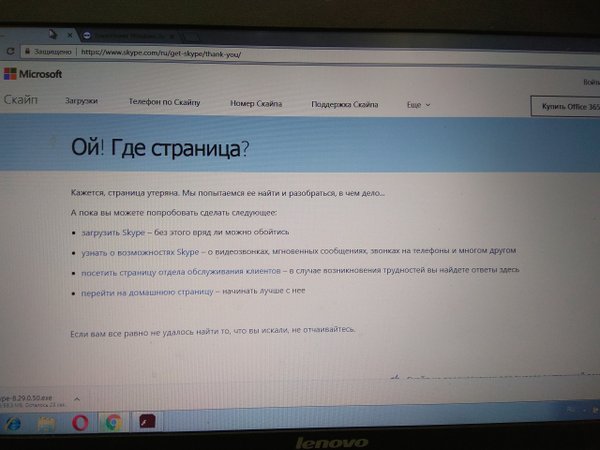Expand the "Еще" dropdown menu
600x450 pixels.
click(418, 104)
